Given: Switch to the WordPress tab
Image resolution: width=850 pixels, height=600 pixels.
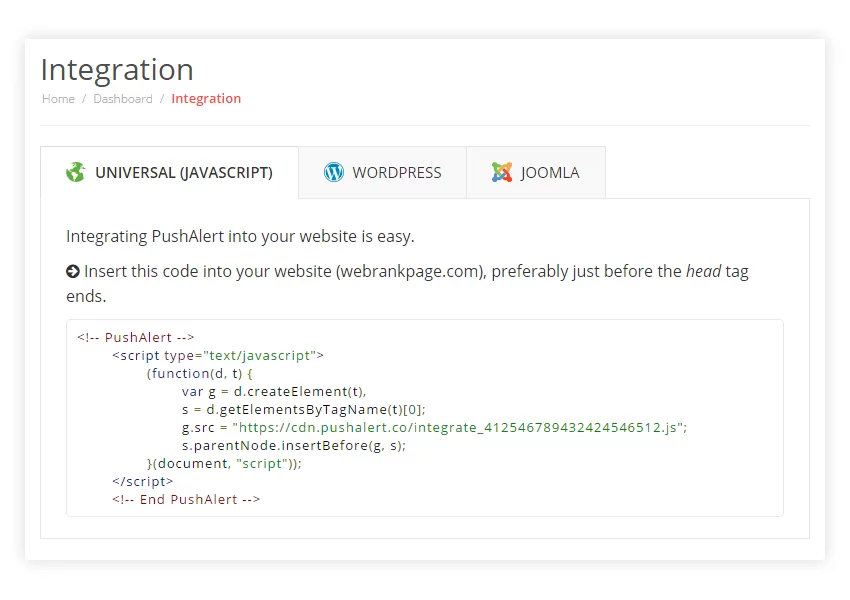Looking at the screenshot, I should pos(382,172).
